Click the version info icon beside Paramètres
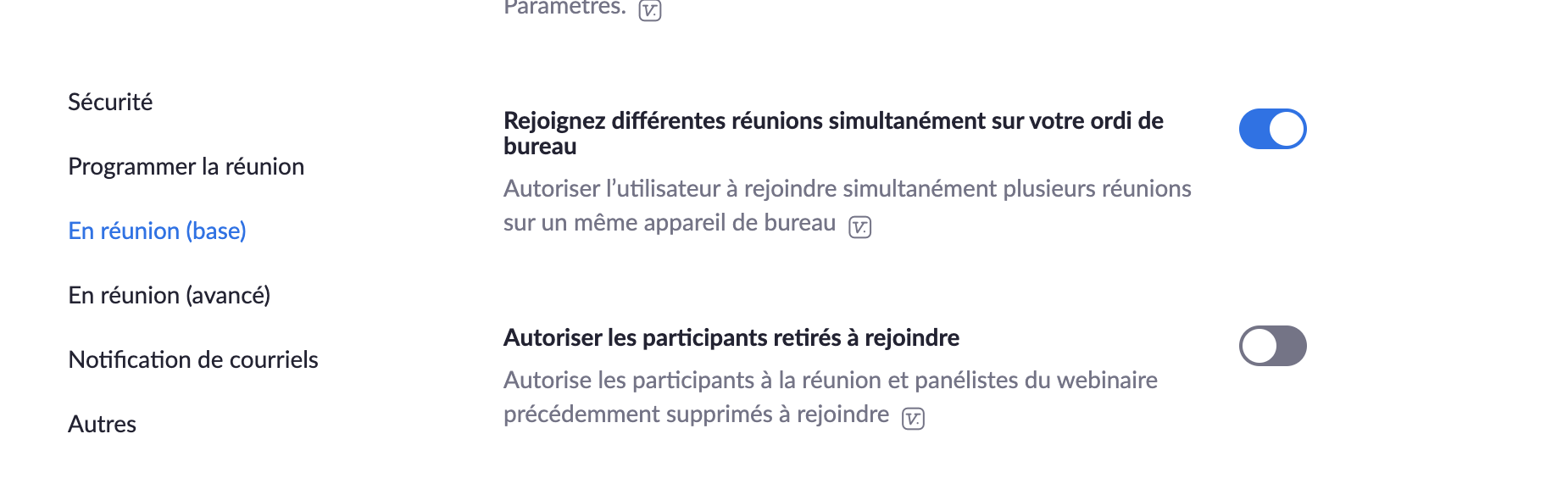The width and height of the screenshot is (1568, 495). [x=650, y=10]
